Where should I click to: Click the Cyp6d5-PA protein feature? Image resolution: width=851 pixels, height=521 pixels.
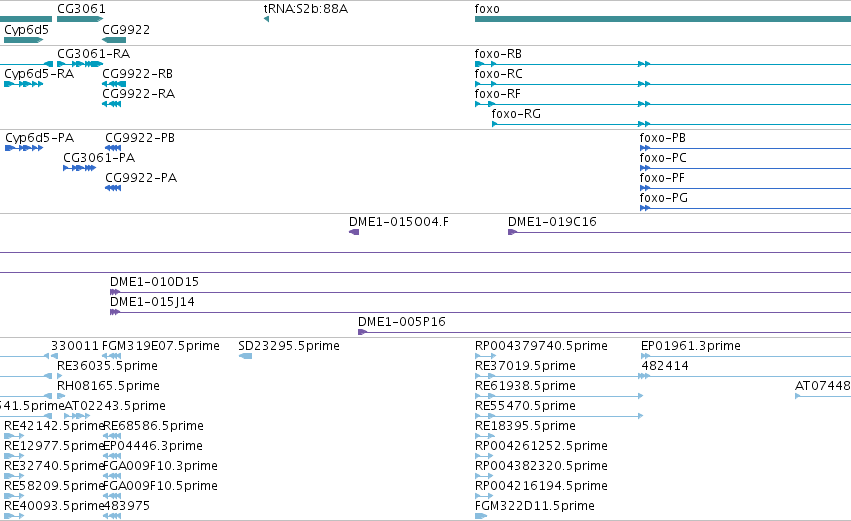click(24, 148)
